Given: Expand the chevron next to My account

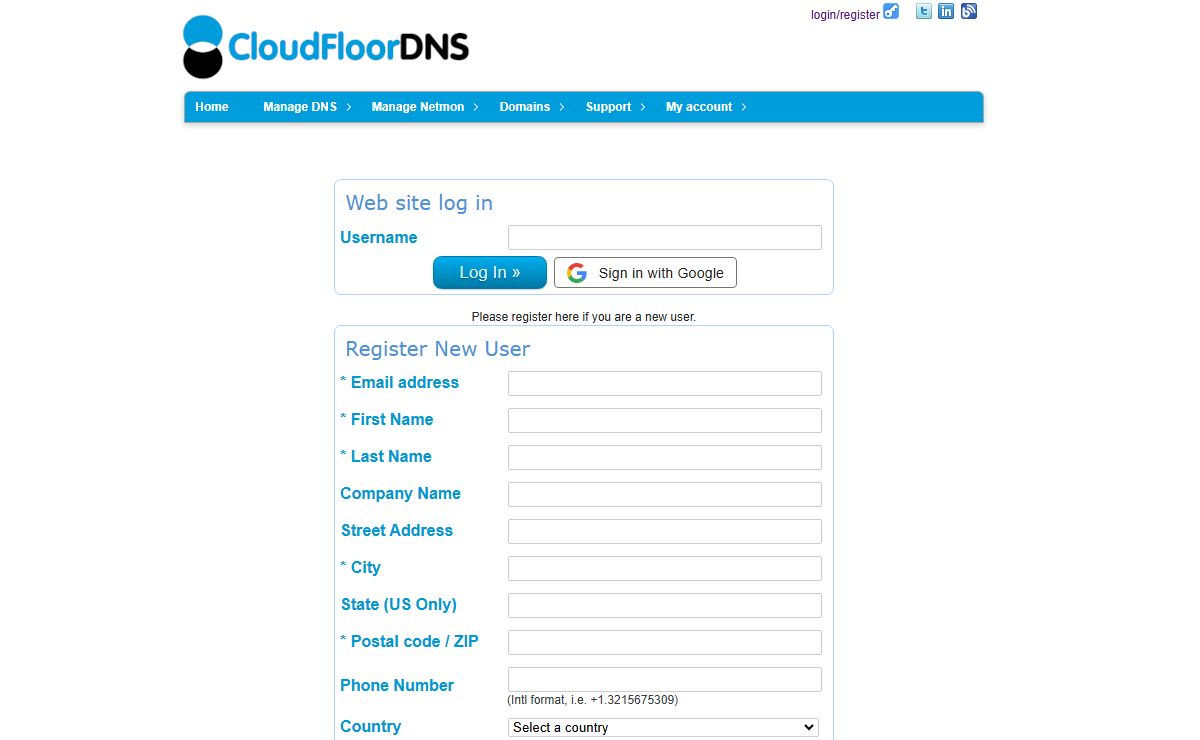Looking at the screenshot, I should click(744, 107).
